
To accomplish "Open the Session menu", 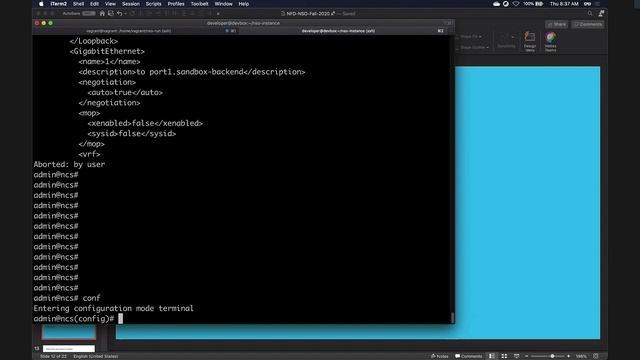I will pyautogui.click(x=131, y=4).
